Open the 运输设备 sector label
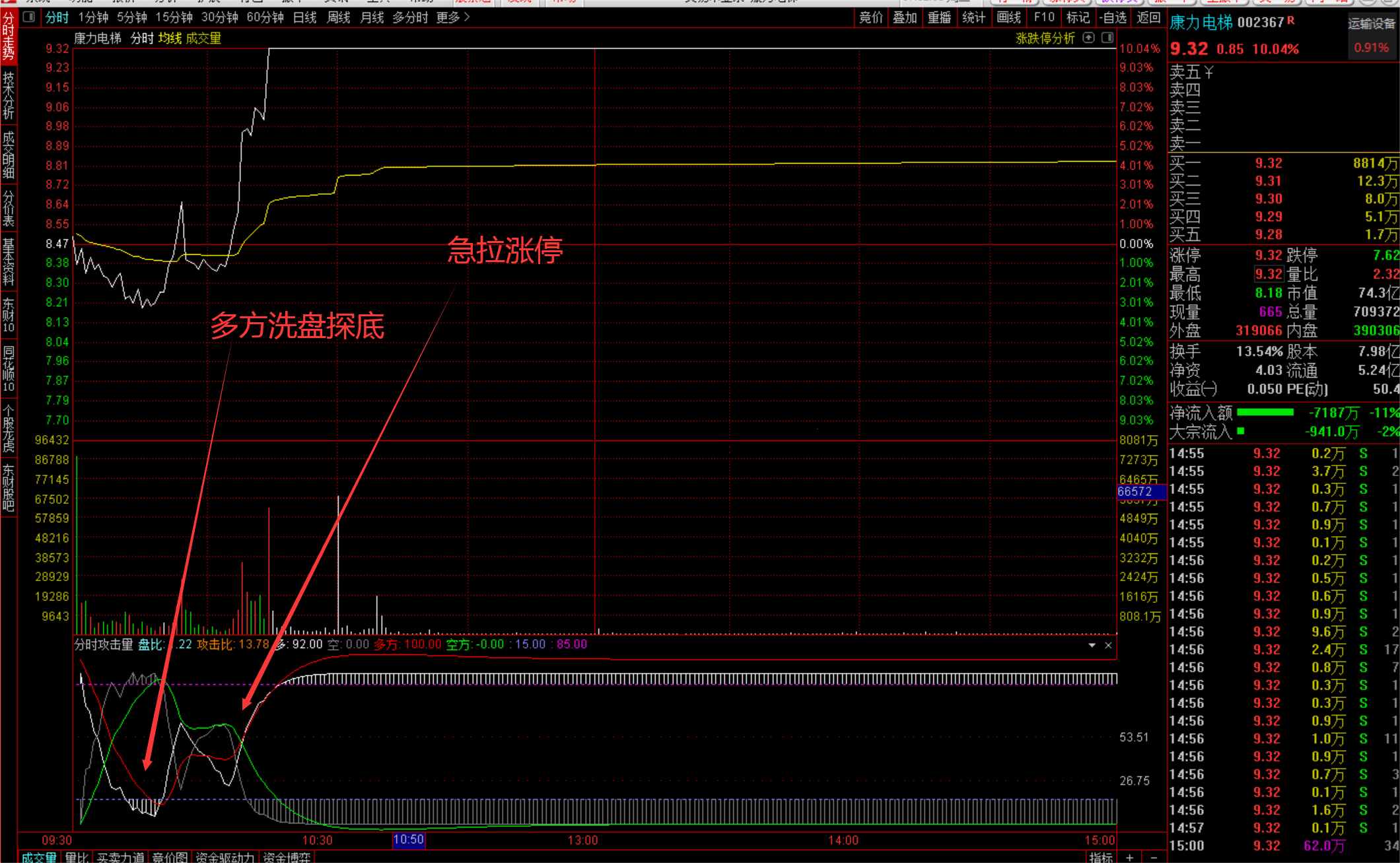1400x863 pixels. (x=1371, y=24)
